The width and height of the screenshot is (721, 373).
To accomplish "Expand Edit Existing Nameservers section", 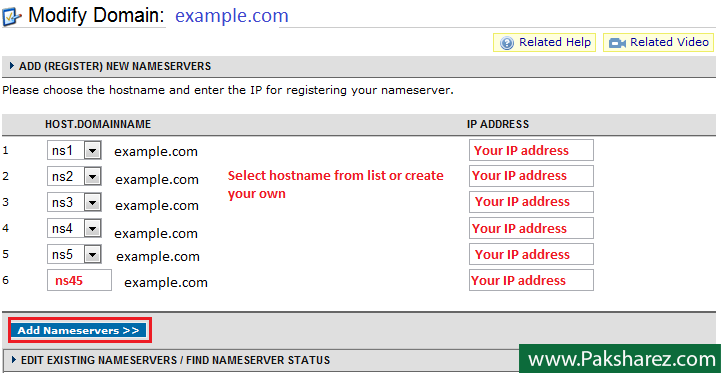I will (14, 360).
